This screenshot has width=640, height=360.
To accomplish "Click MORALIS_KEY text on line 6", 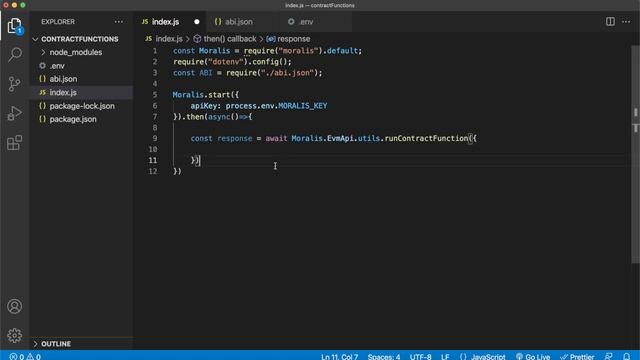I will pos(302,106).
